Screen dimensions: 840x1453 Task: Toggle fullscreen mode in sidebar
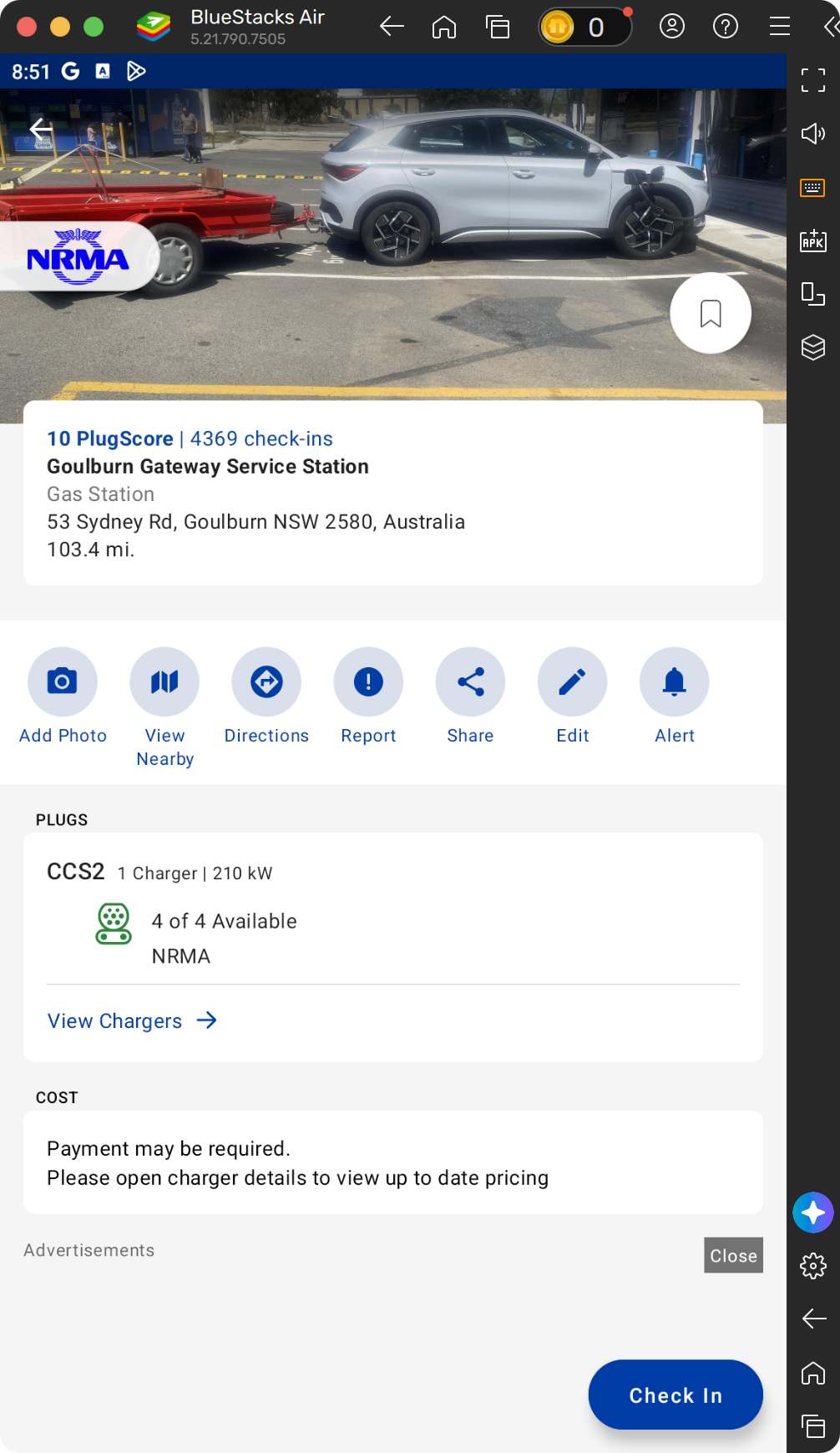813,79
